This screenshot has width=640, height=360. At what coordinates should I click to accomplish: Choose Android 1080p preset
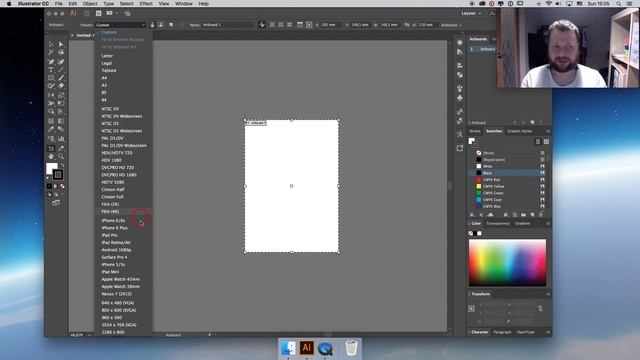tap(116, 250)
